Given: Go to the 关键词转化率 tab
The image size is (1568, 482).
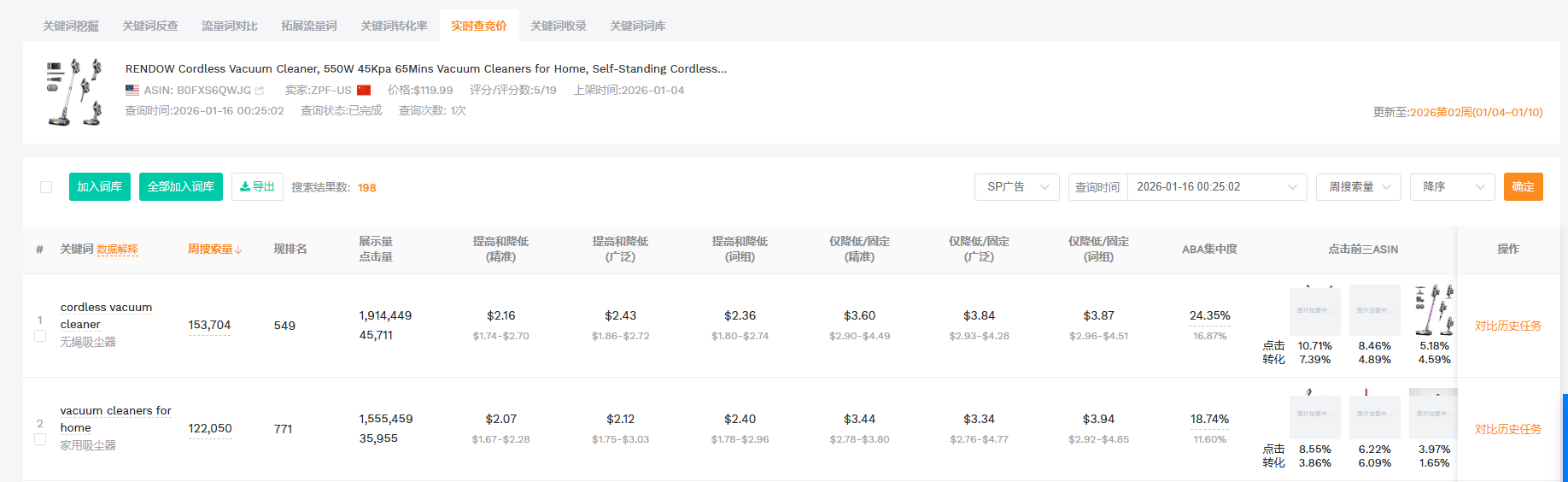Looking at the screenshot, I should pos(394,26).
